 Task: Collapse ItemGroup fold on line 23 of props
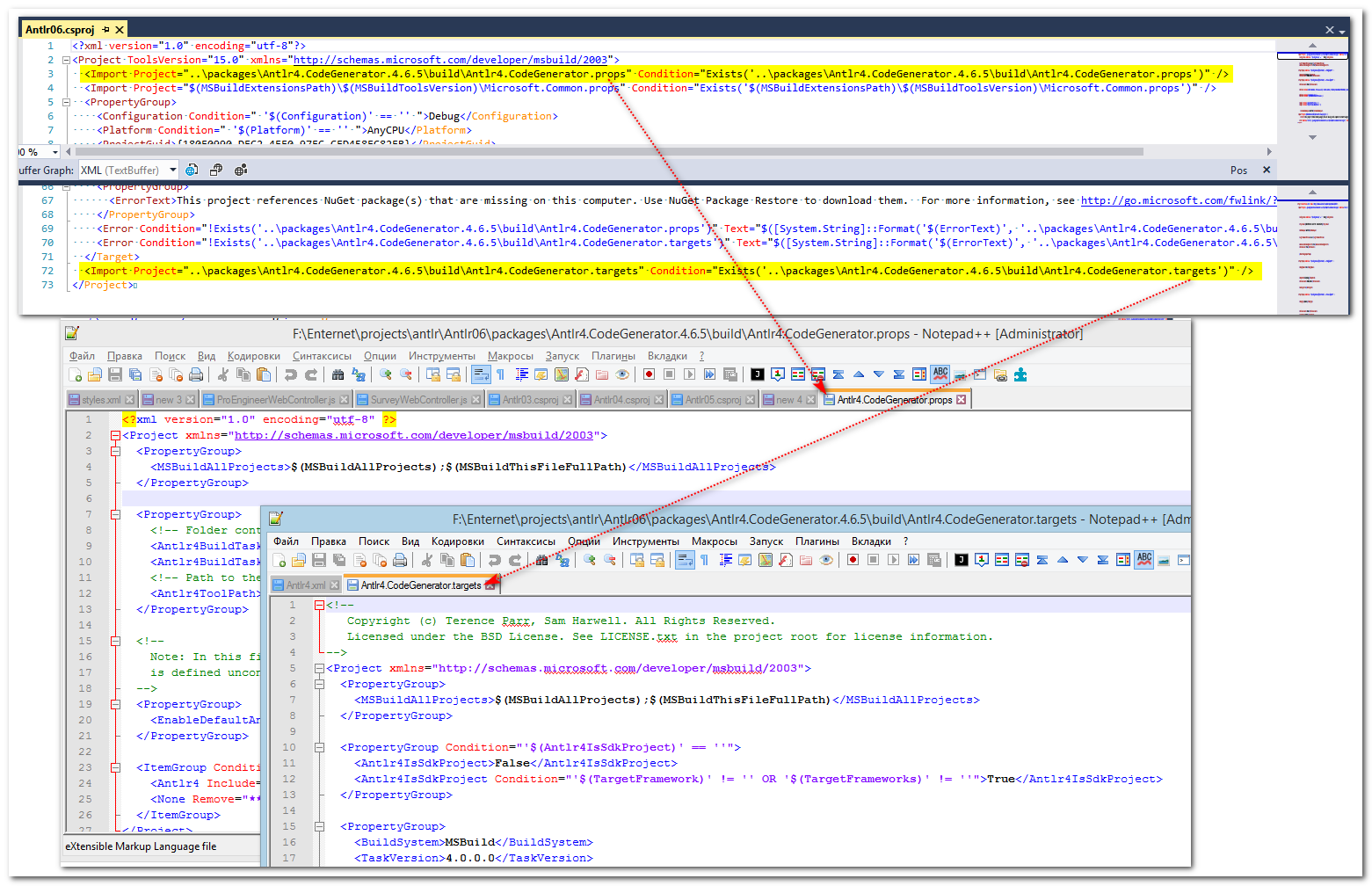[x=115, y=767]
